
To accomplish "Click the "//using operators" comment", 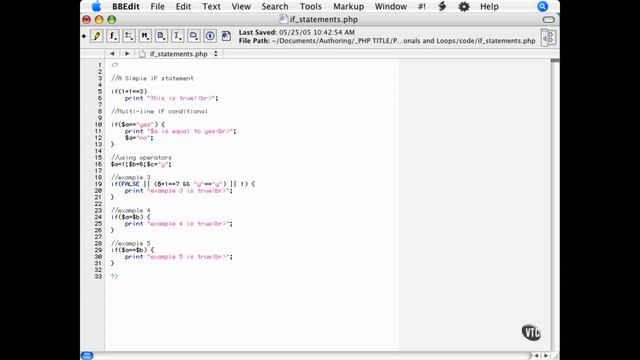I will 141,158.
